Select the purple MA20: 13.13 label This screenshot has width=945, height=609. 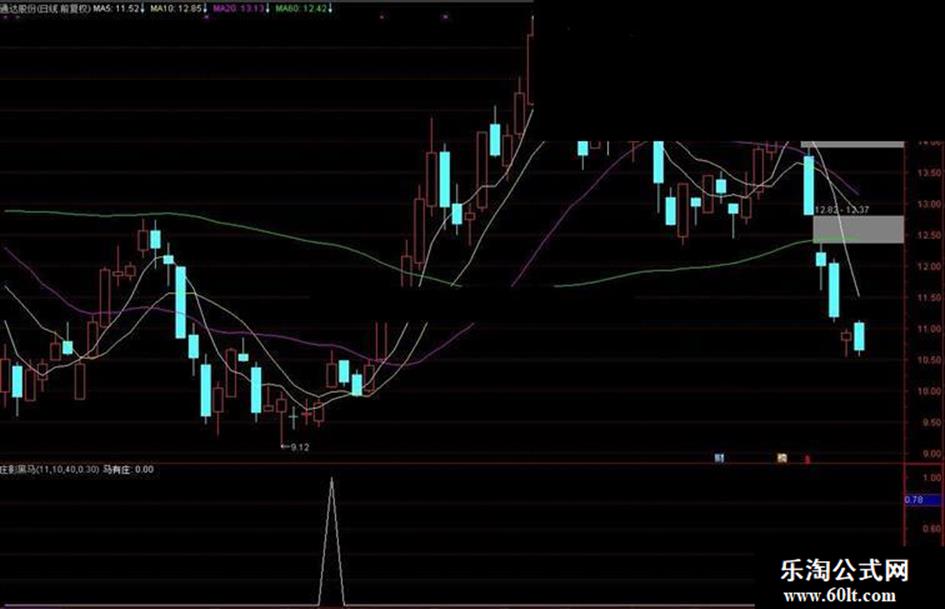point(239,8)
